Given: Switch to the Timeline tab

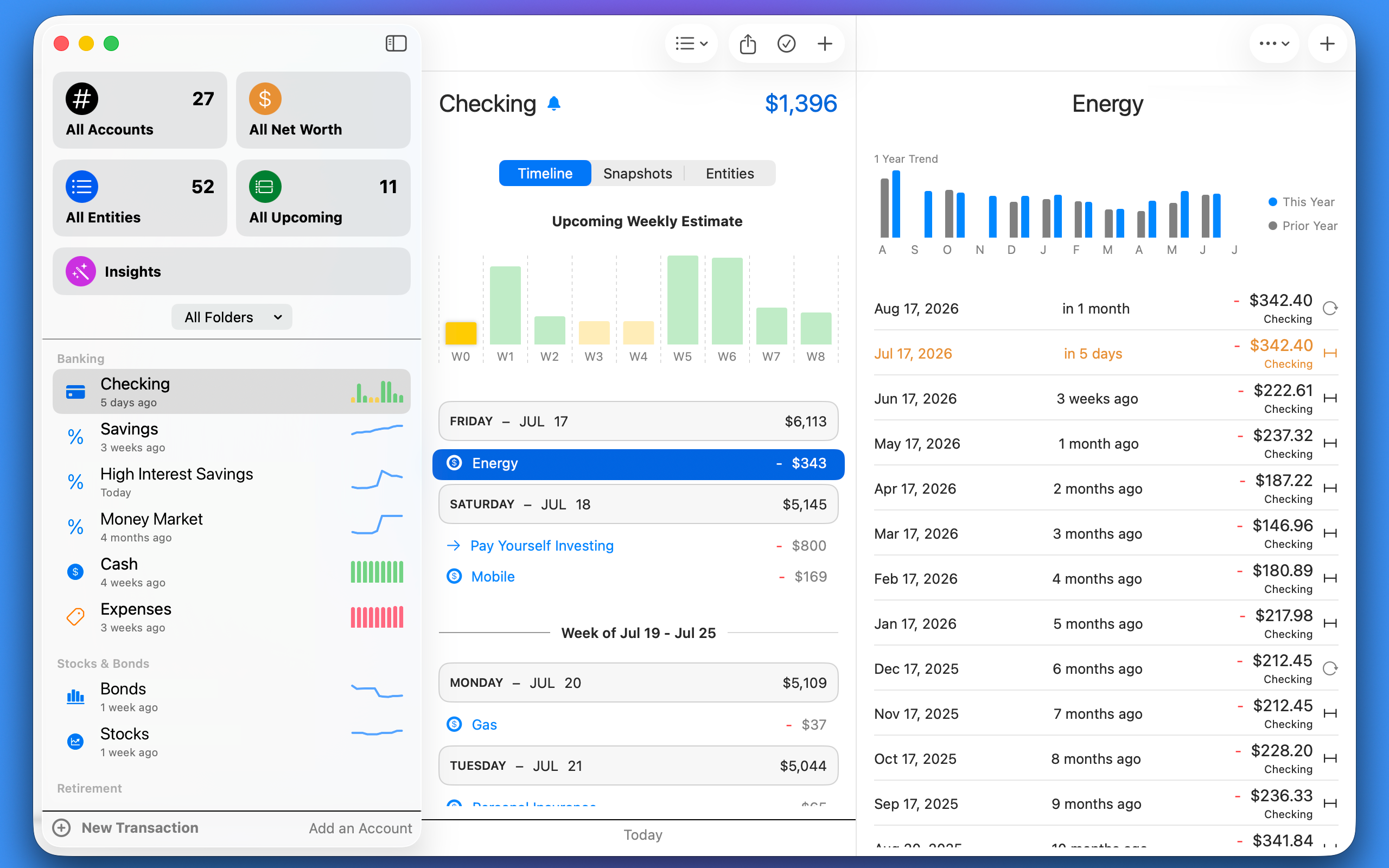Looking at the screenshot, I should point(545,174).
